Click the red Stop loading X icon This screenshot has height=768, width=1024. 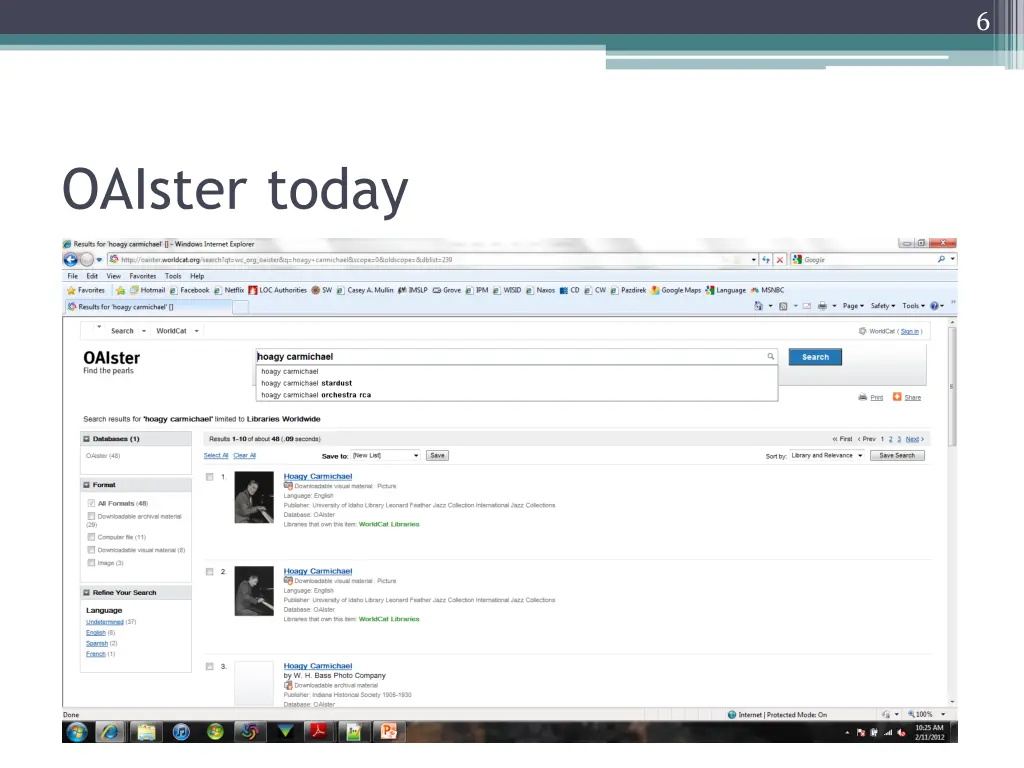click(780, 260)
